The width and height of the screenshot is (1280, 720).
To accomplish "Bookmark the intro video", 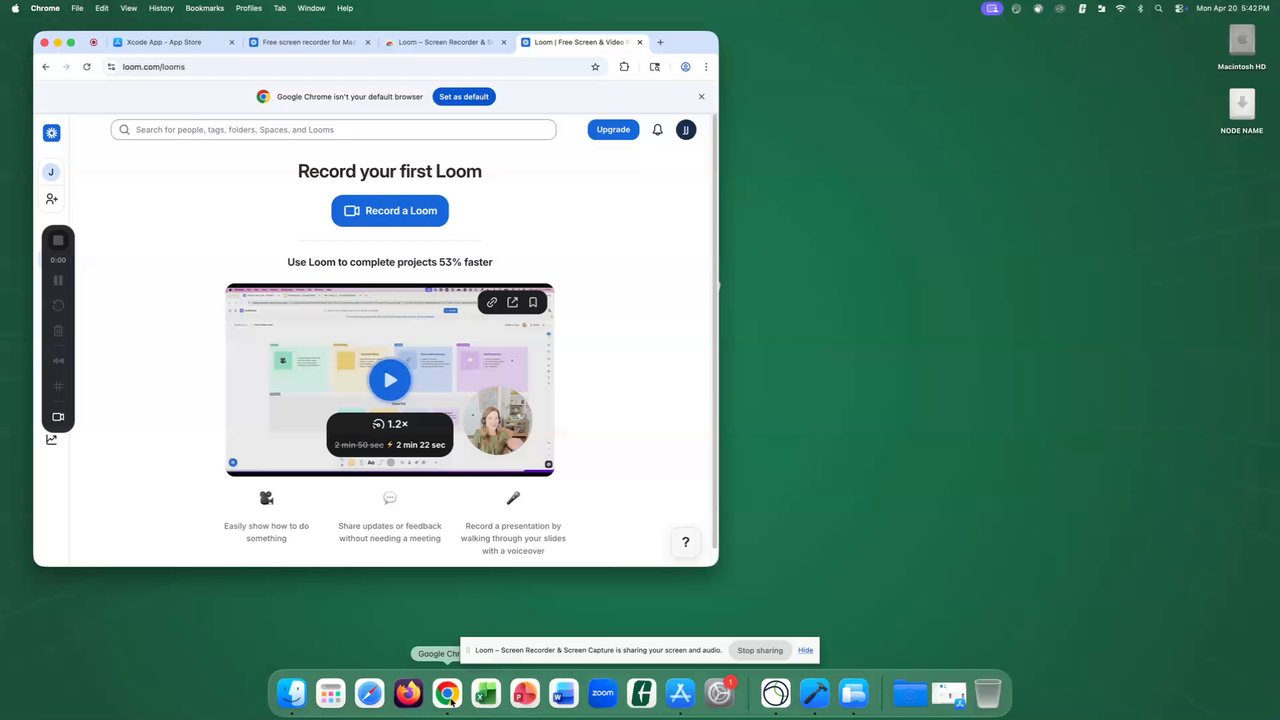I will [x=533, y=302].
